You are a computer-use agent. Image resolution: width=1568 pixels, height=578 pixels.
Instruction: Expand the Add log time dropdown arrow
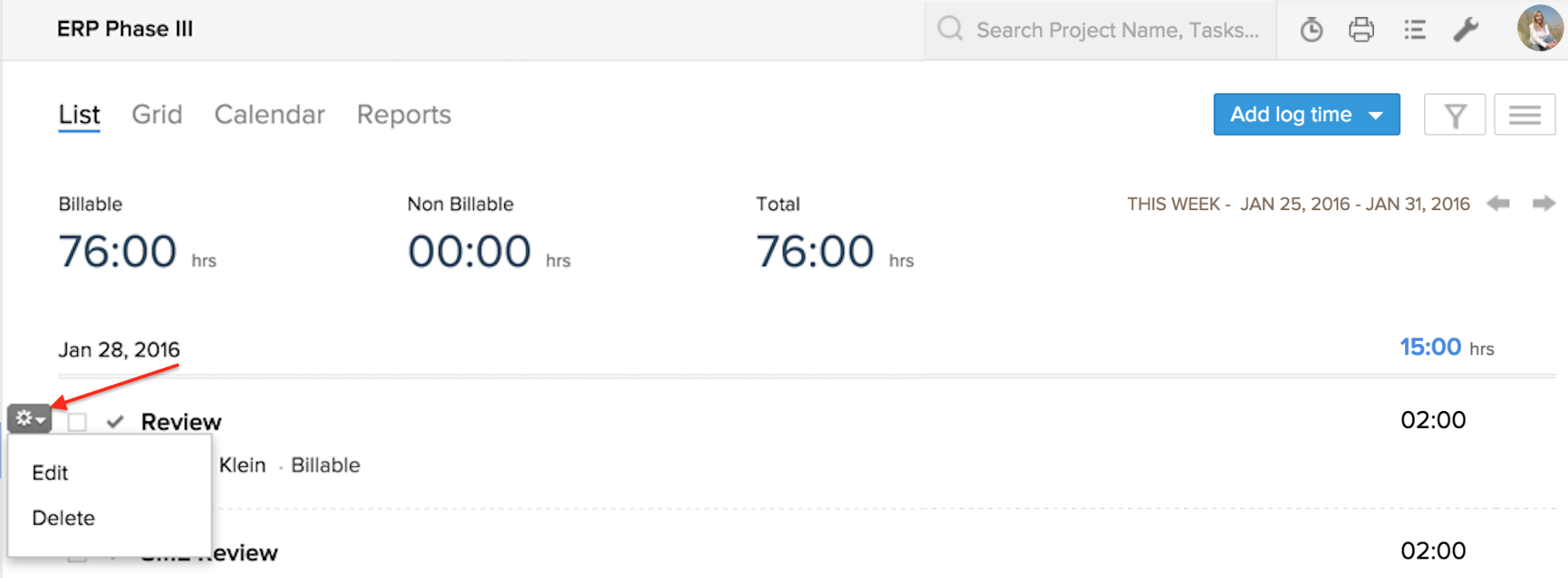coord(1376,115)
